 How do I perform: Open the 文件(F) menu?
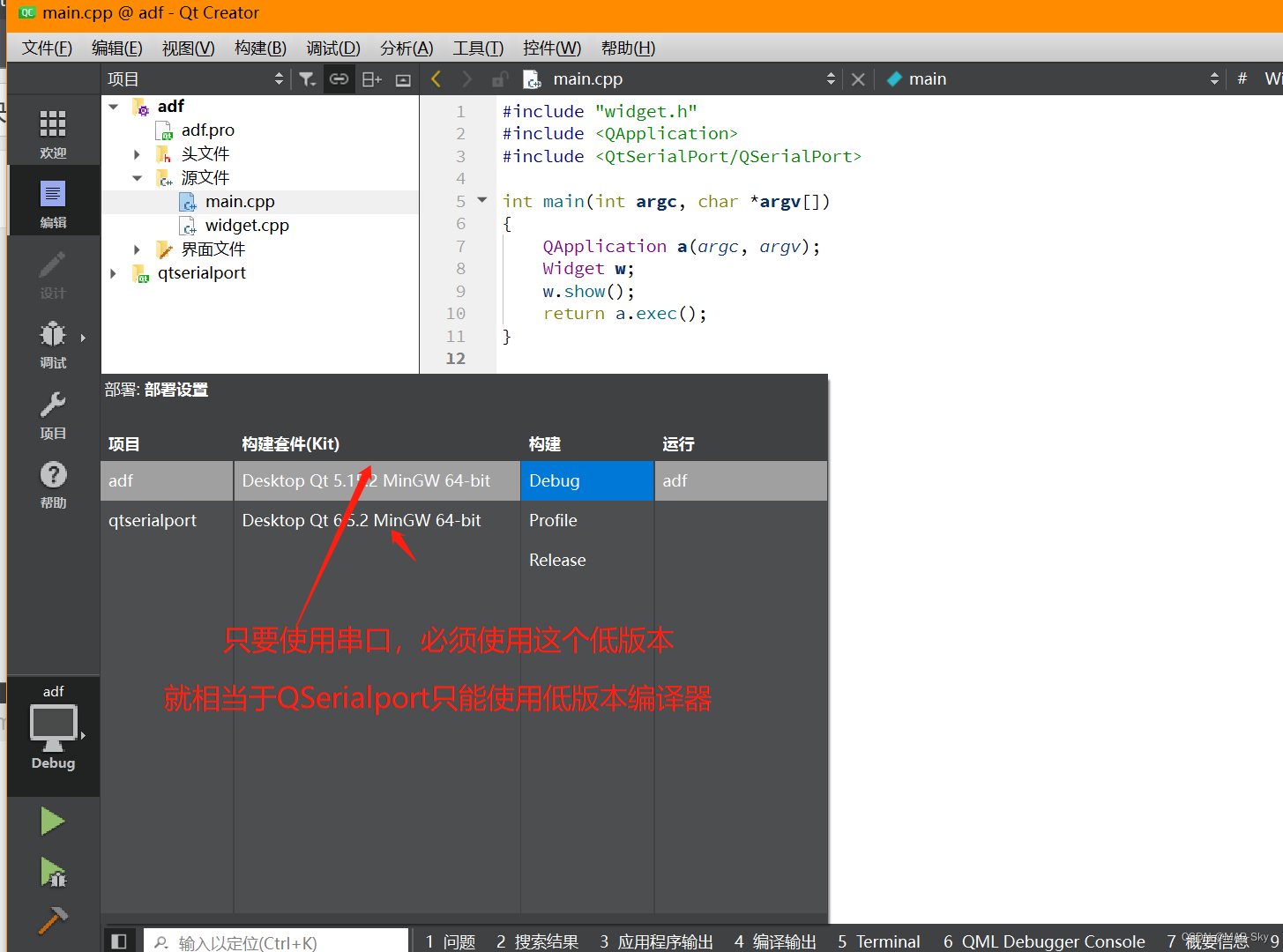pos(47,48)
